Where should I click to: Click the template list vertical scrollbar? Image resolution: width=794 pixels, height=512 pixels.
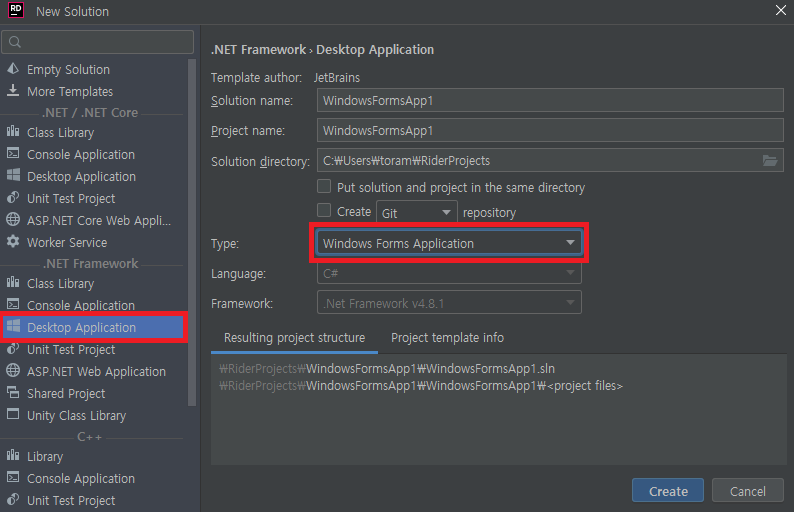point(192,233)
